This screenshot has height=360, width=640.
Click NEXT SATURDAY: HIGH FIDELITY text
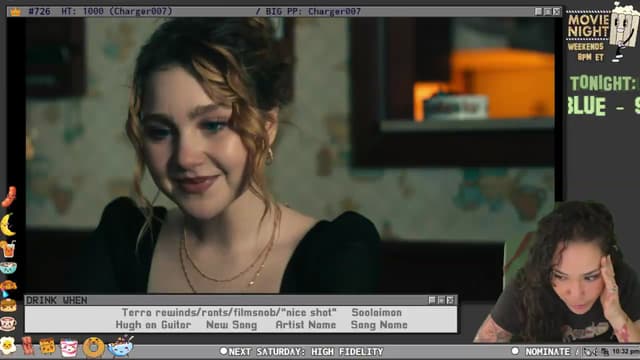pyautogui.click(x=306, y=351)
